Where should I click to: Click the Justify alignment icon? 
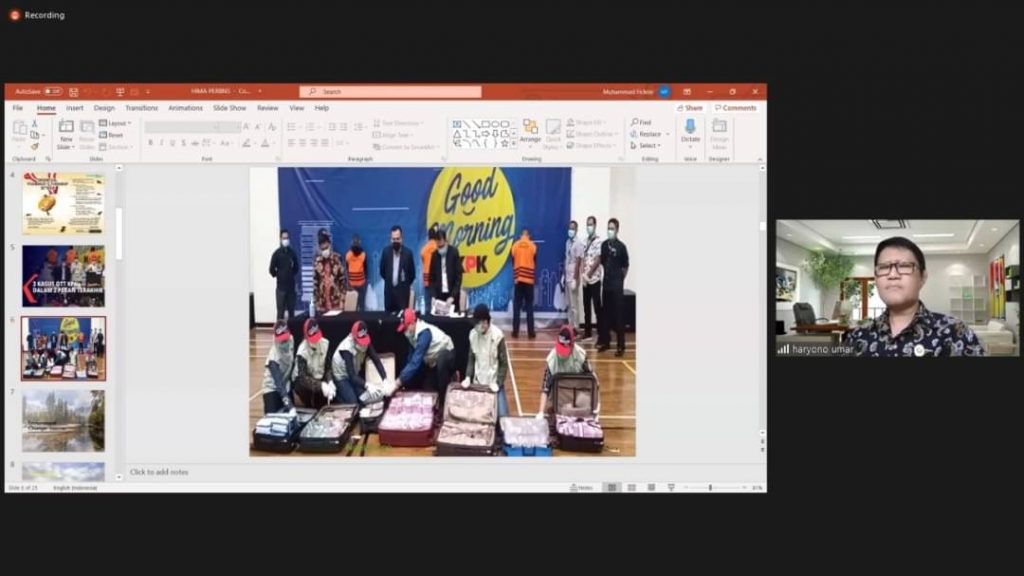click(325, 143)
